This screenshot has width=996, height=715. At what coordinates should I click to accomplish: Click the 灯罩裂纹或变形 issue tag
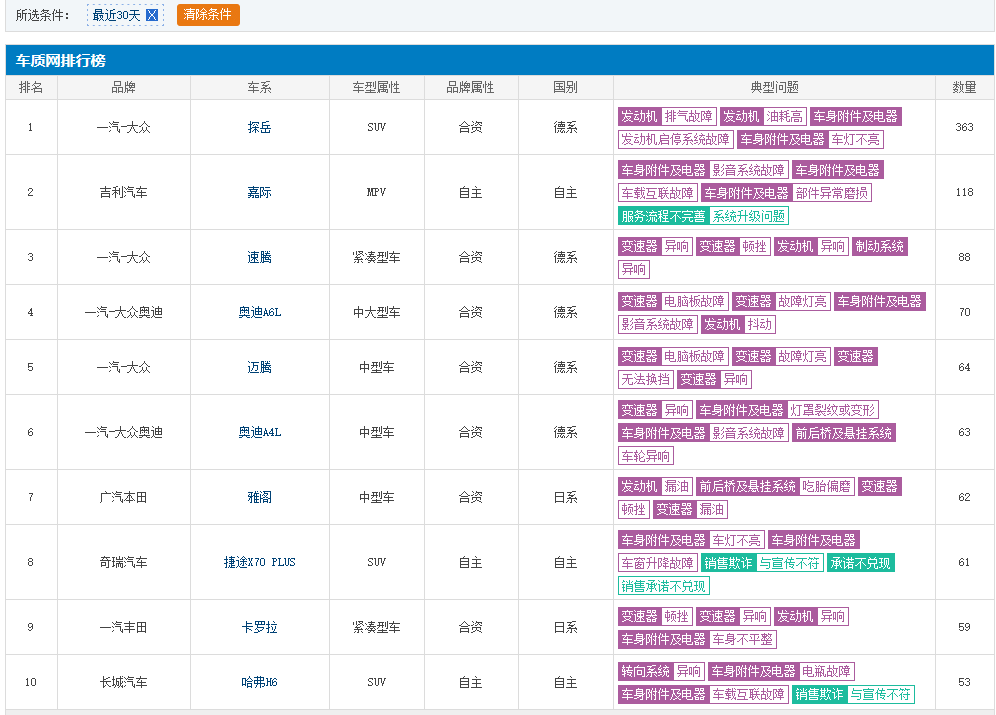click(833, 410)
